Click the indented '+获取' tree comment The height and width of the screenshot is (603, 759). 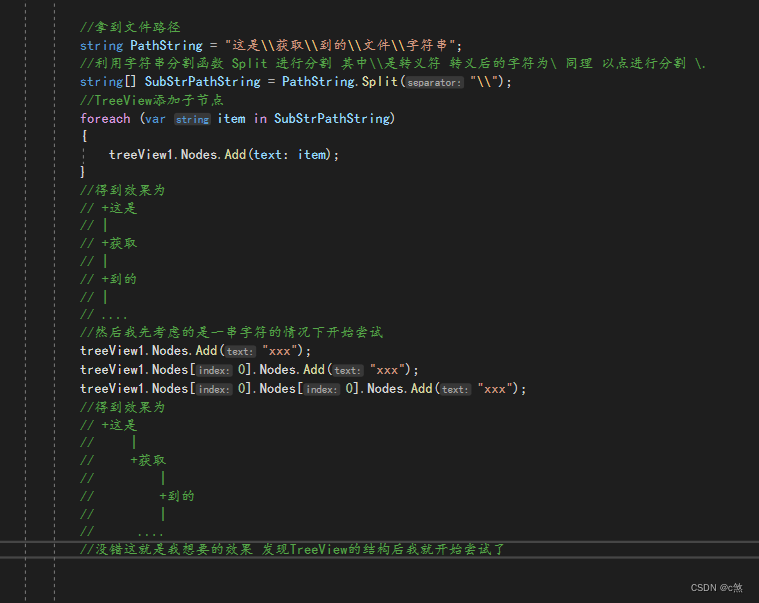coord(148,460)
